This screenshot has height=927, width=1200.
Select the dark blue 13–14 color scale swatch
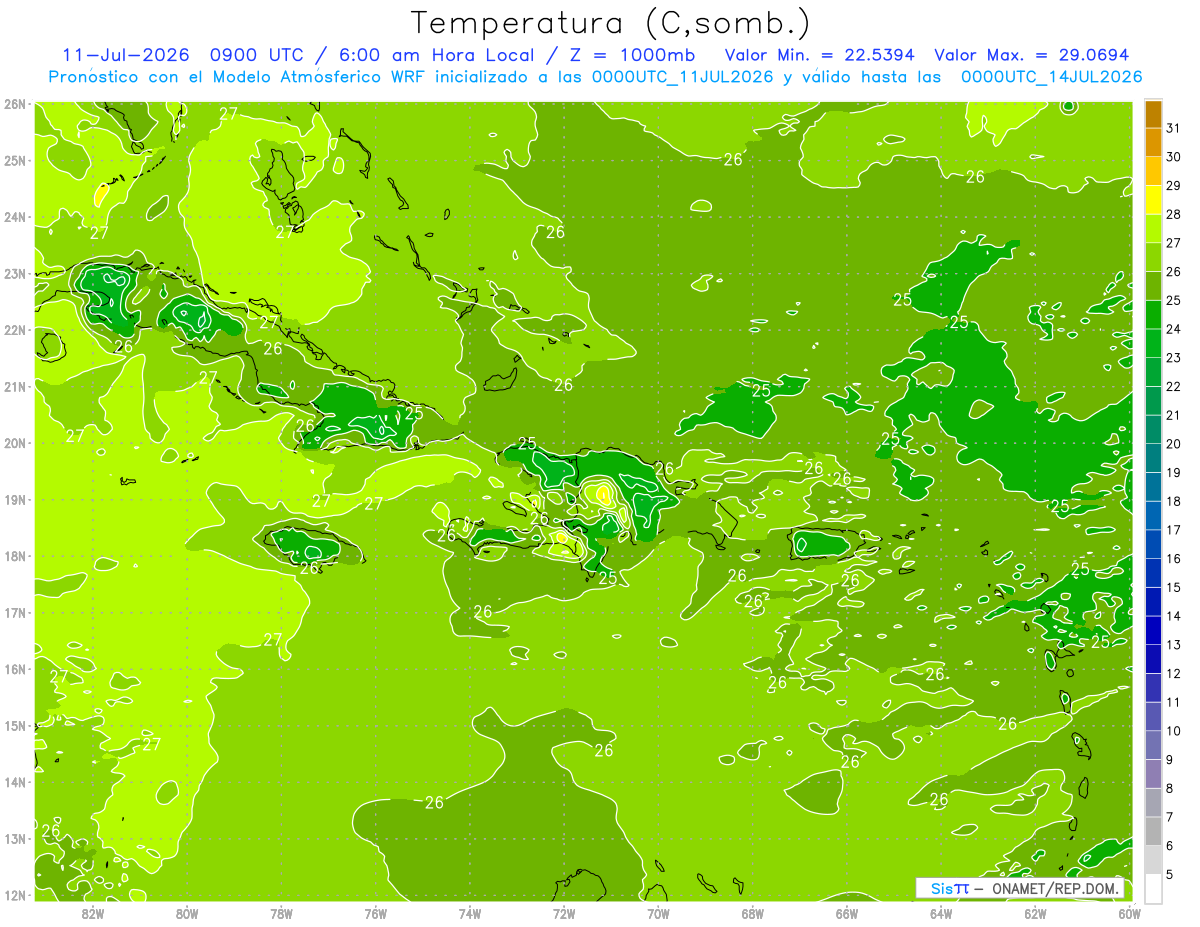[1153, 630]
